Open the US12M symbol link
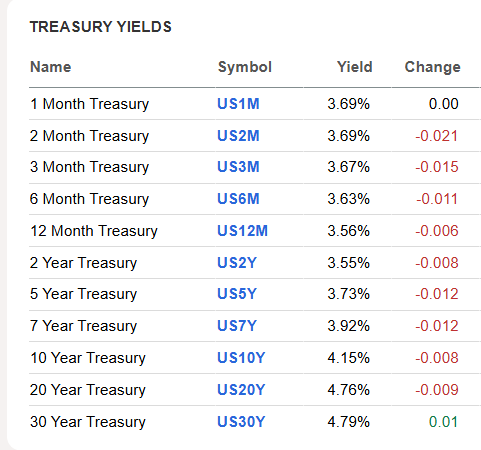The width and height of the screenshot is (481, 450). click(x=242, y=231)
